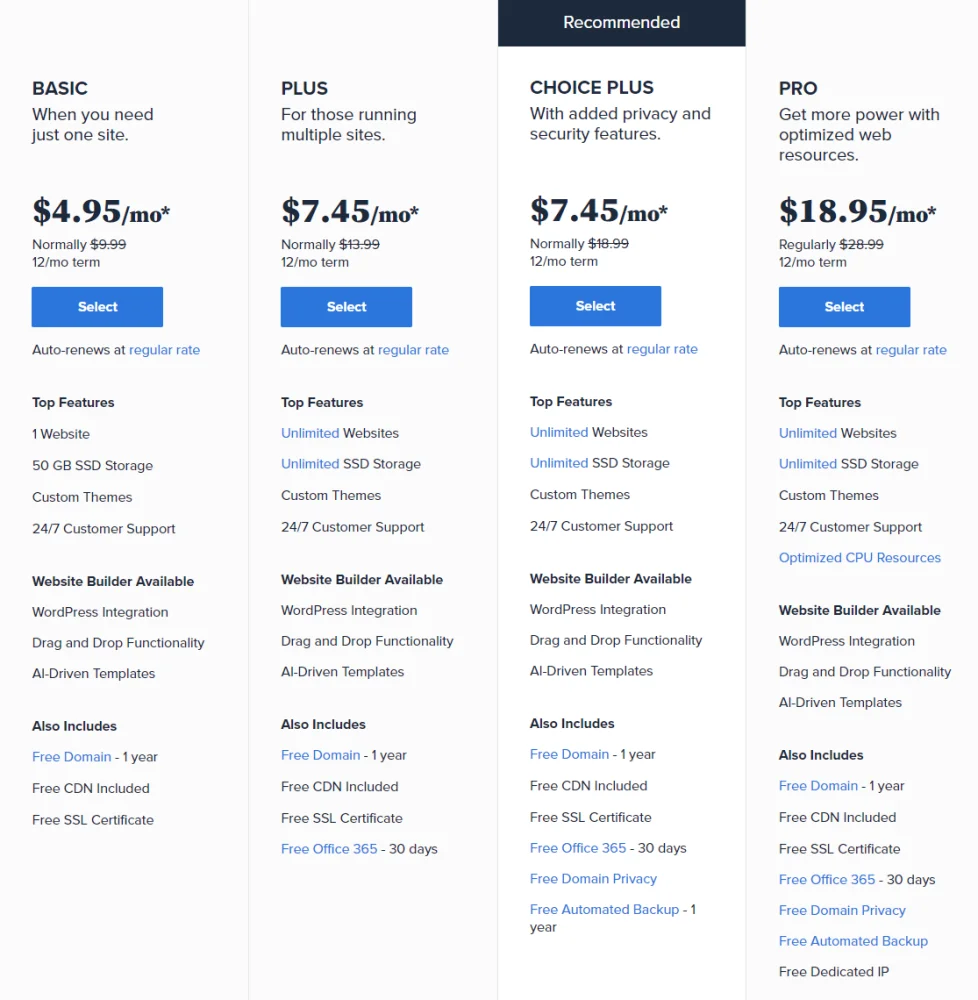Click Optimized CPU Resources link in Pro
Screen dimensions: 978x1000
859,558
